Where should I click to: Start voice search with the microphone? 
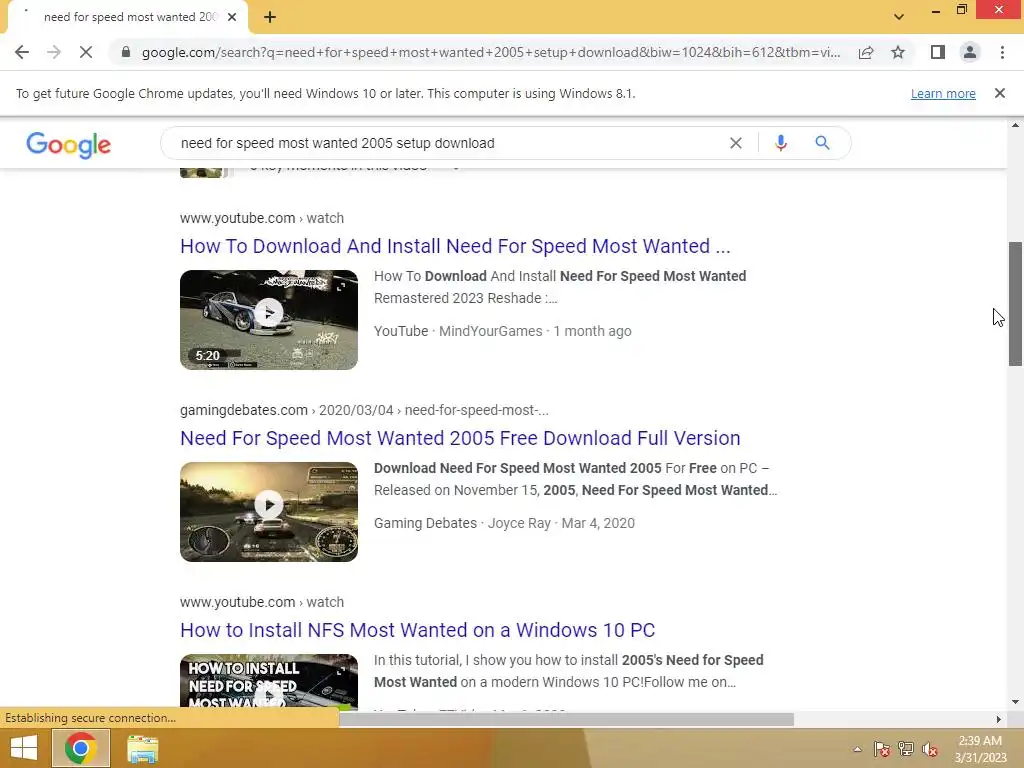pos(780,143)
